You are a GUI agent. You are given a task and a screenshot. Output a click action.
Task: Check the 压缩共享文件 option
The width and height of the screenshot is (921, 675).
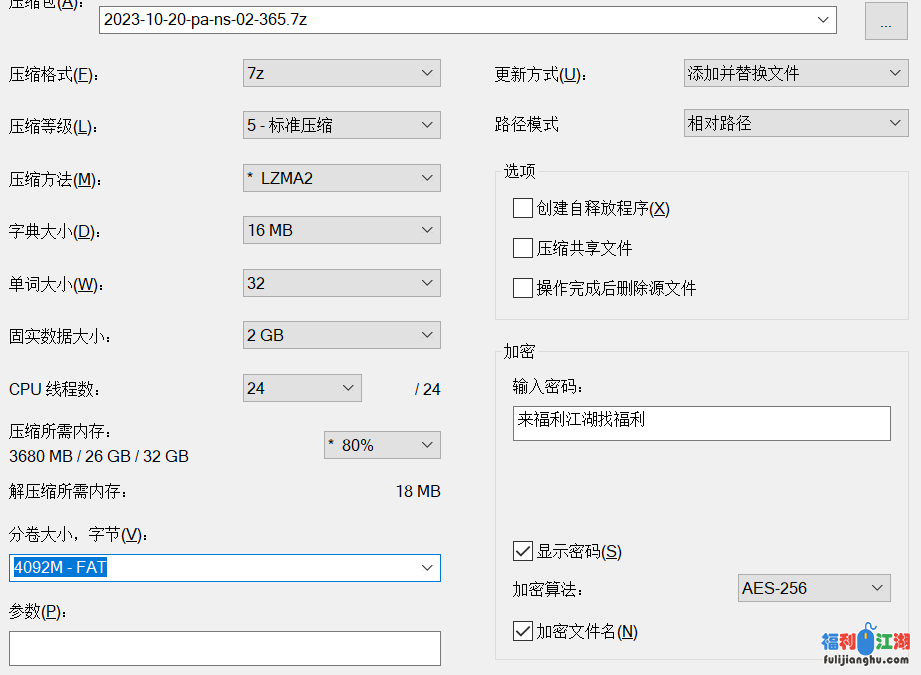522,248
